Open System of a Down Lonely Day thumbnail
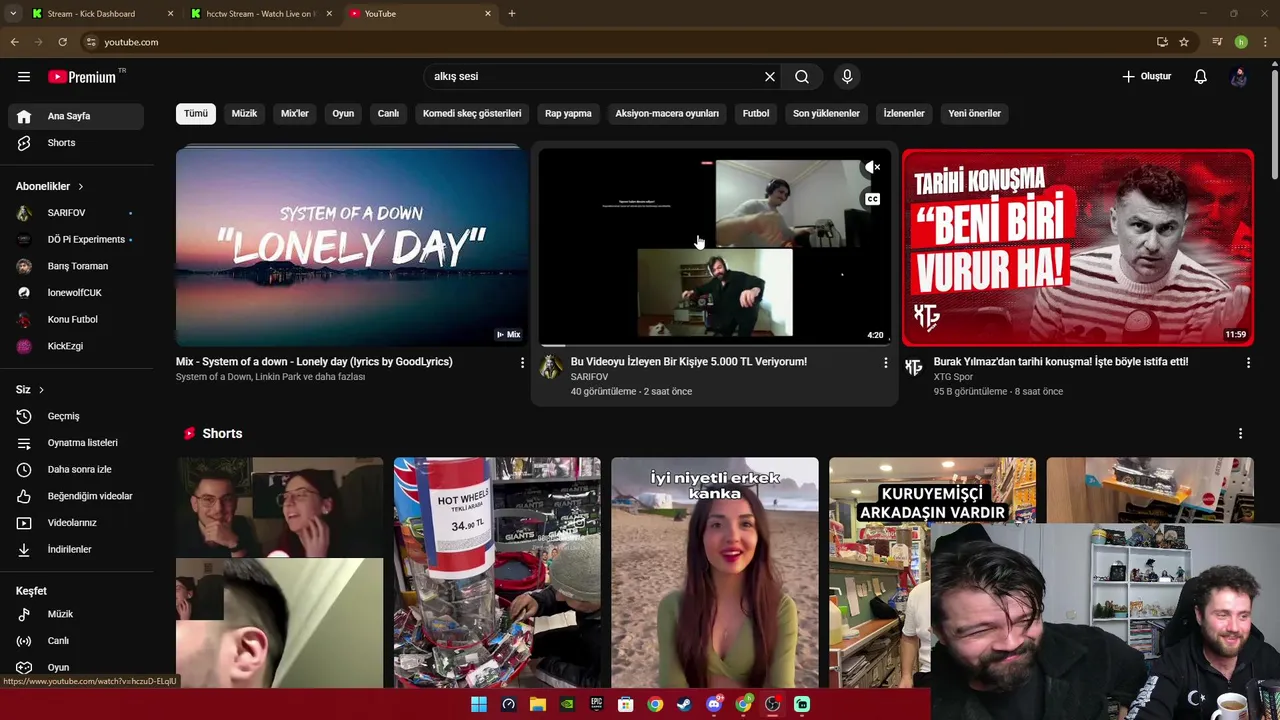This screenshot has width=1280, height=720. [352, 247]
